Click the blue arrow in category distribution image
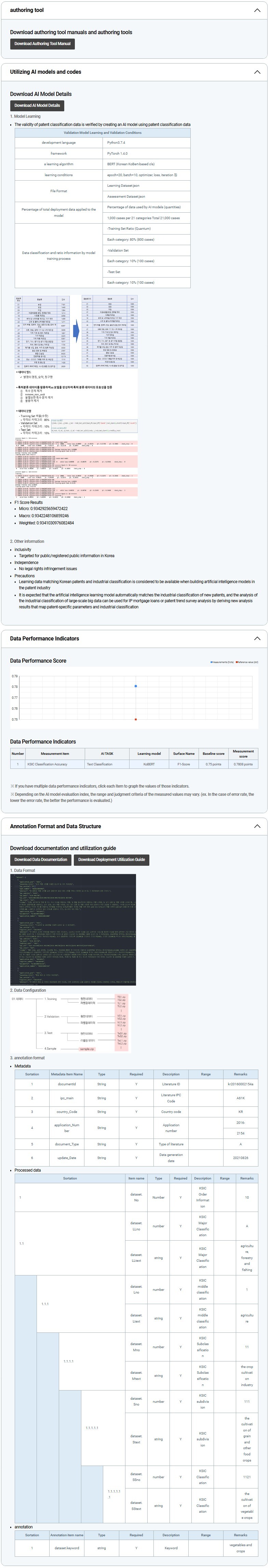 pyautogui.click(x=76, y=331)
